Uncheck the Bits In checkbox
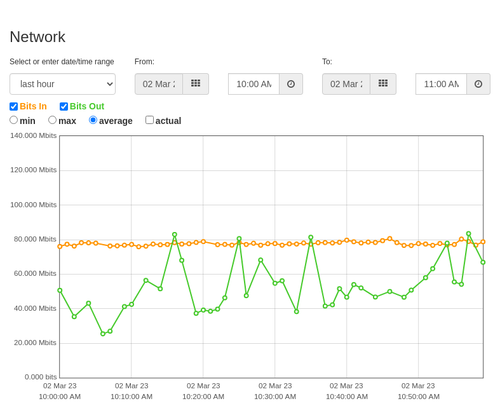The width and height of the screenshot is (500, 403). tap(14, 106)
